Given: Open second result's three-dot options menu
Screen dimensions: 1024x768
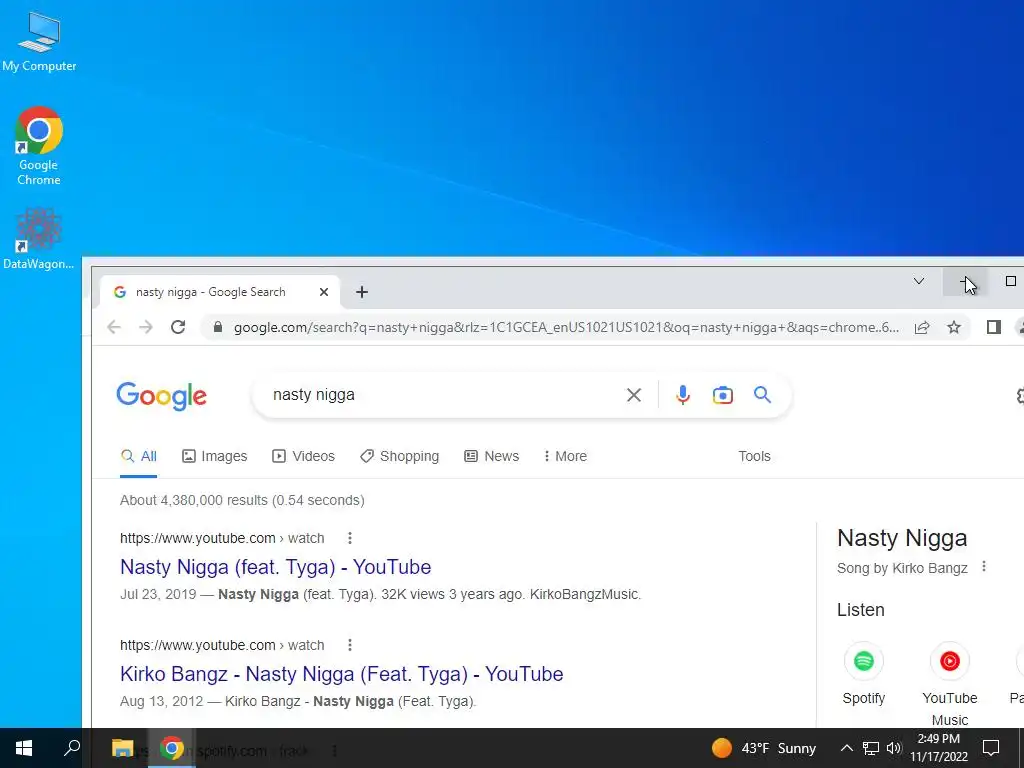Looking at the screenshot, I should (350, 645).
